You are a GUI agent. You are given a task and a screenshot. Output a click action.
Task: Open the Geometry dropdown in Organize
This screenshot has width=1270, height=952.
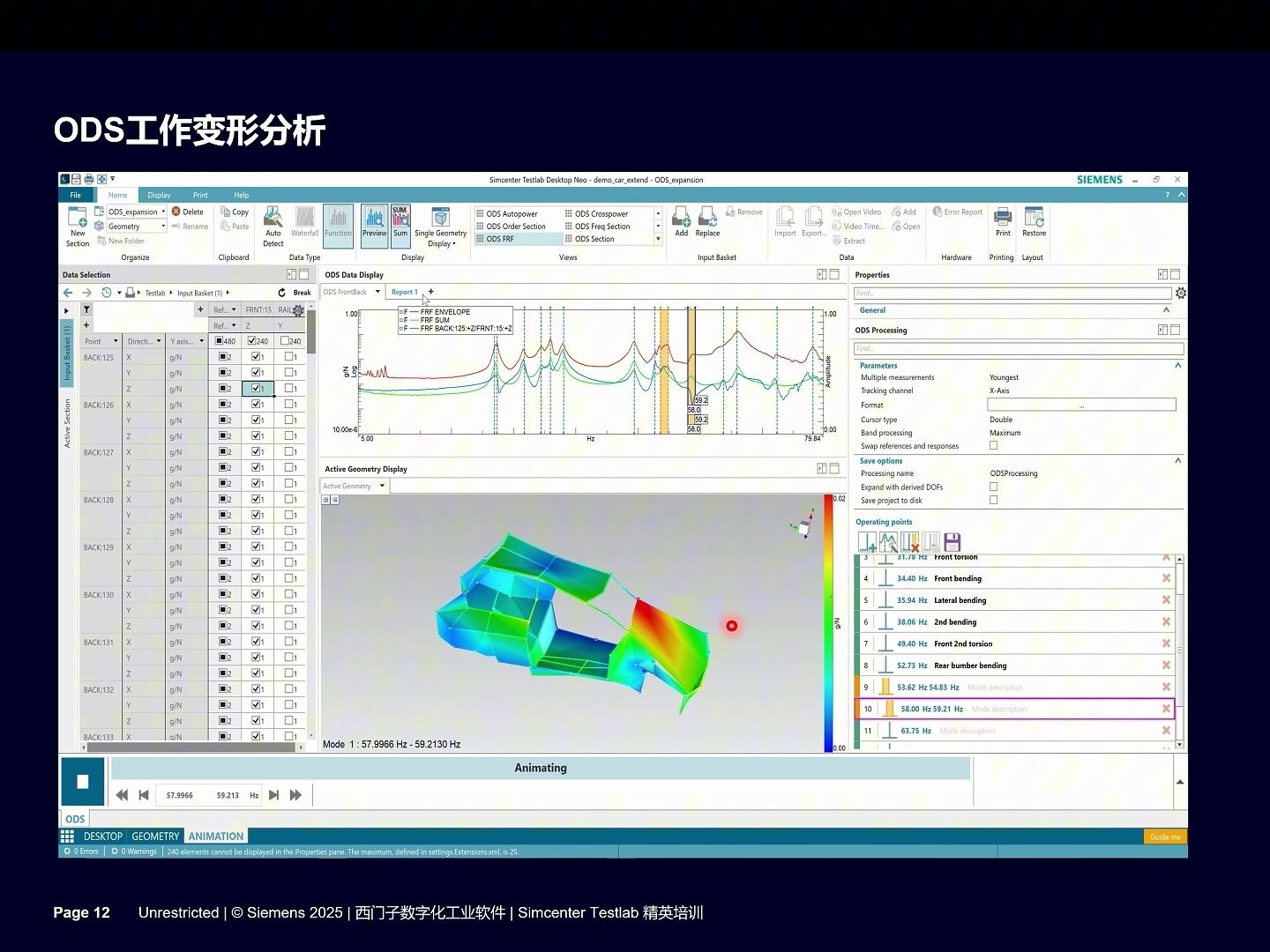[163, 227]
